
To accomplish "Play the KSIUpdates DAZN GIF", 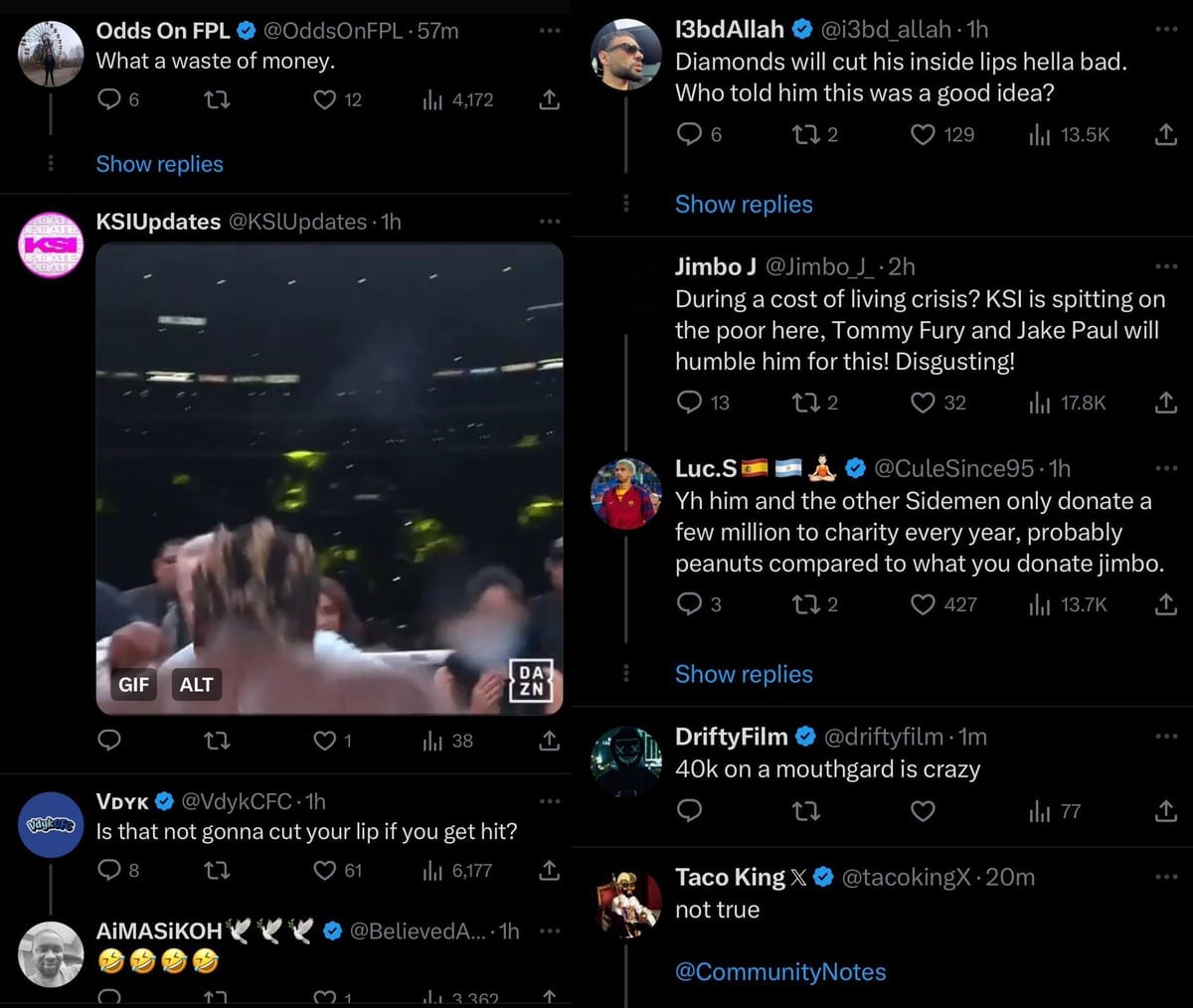I will 329,477.
